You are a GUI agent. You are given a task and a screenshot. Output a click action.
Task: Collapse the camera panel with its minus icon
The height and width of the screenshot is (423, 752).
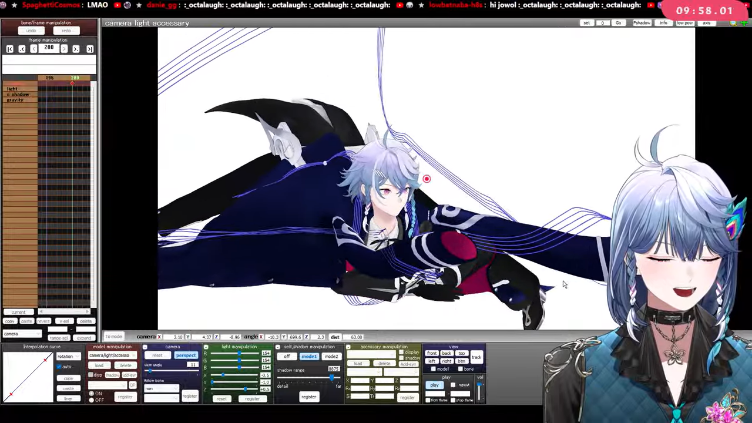click(145, 347)
